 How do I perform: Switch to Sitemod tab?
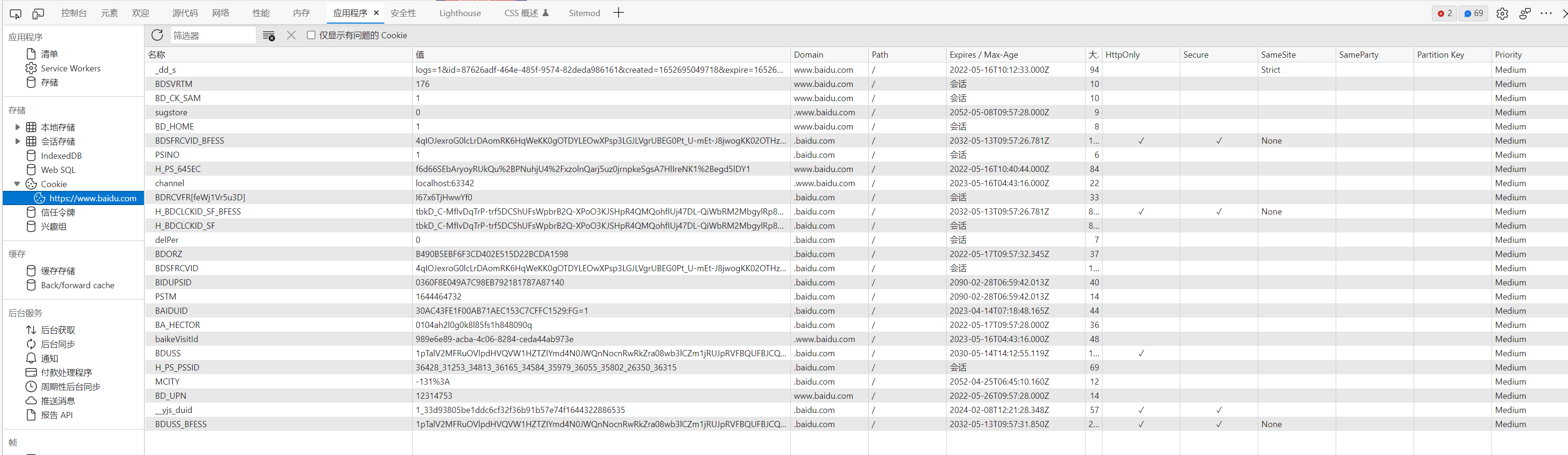[x=585, y=13]
